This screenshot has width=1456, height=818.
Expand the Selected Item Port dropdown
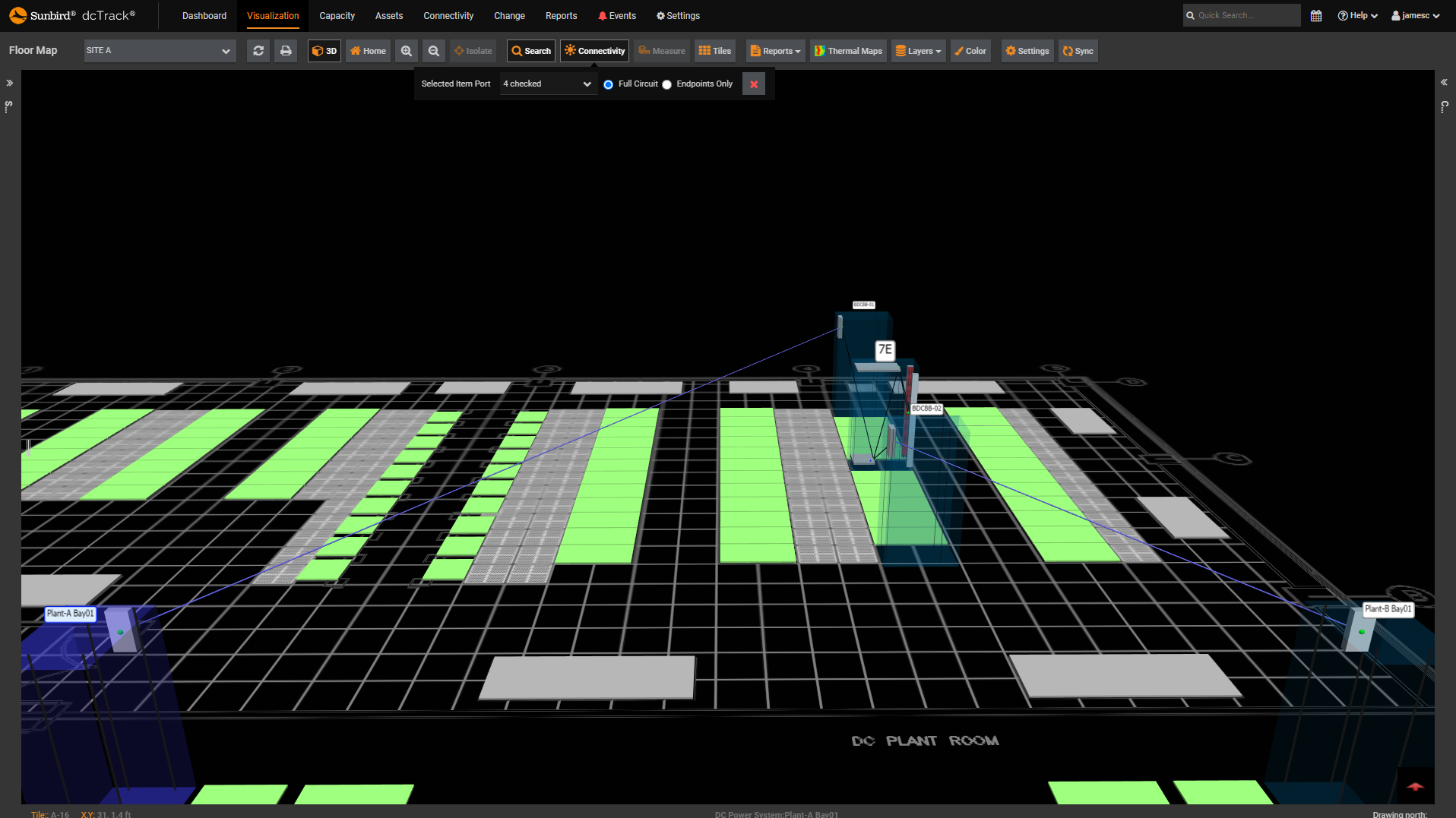[546, 84]
